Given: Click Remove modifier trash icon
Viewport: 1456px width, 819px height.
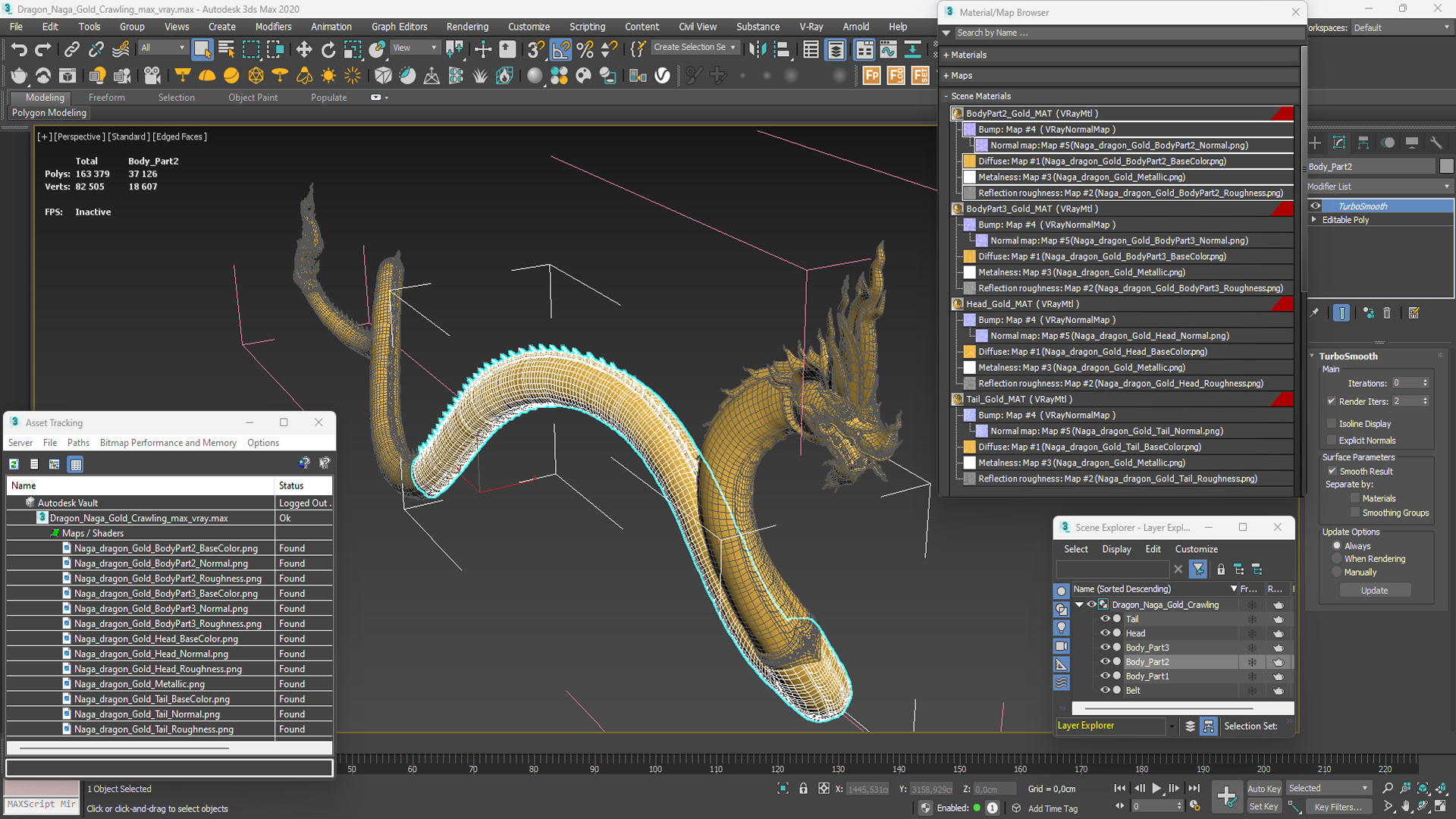Looking at the screenshot, I should [x=1387, y=313].
